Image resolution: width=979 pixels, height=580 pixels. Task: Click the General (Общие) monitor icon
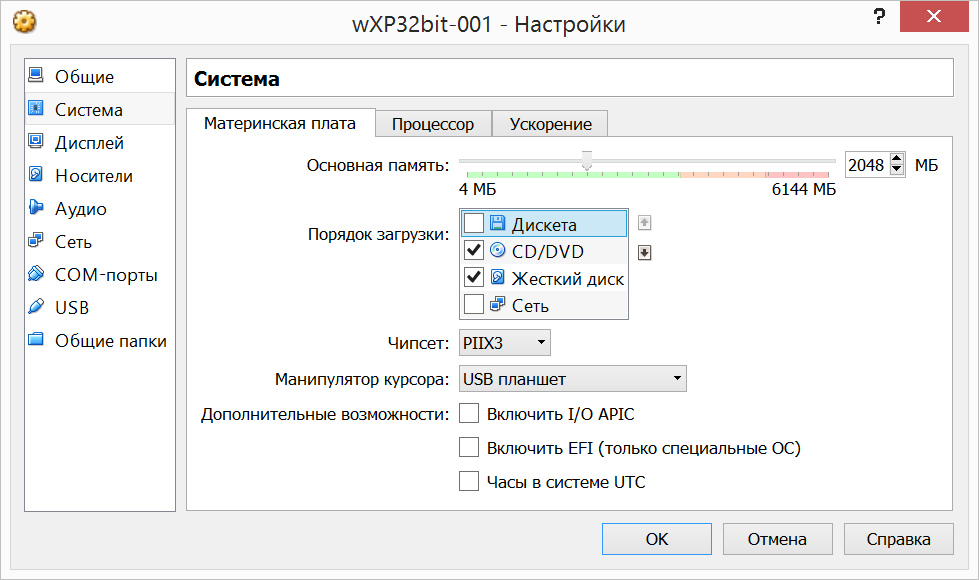[x=36, y=76]
